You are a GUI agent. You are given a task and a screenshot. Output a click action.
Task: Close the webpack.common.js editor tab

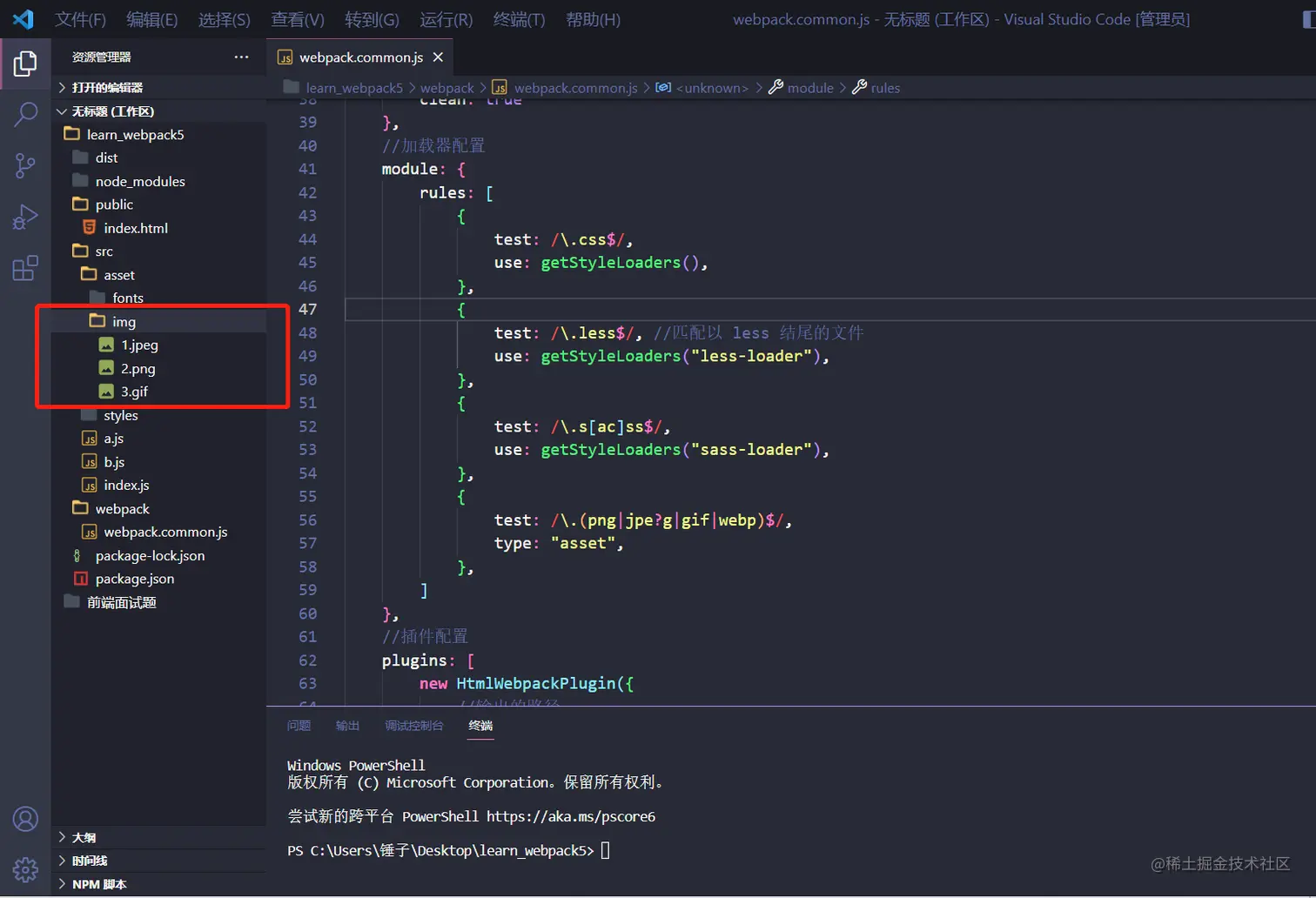[x=438, y=57]
